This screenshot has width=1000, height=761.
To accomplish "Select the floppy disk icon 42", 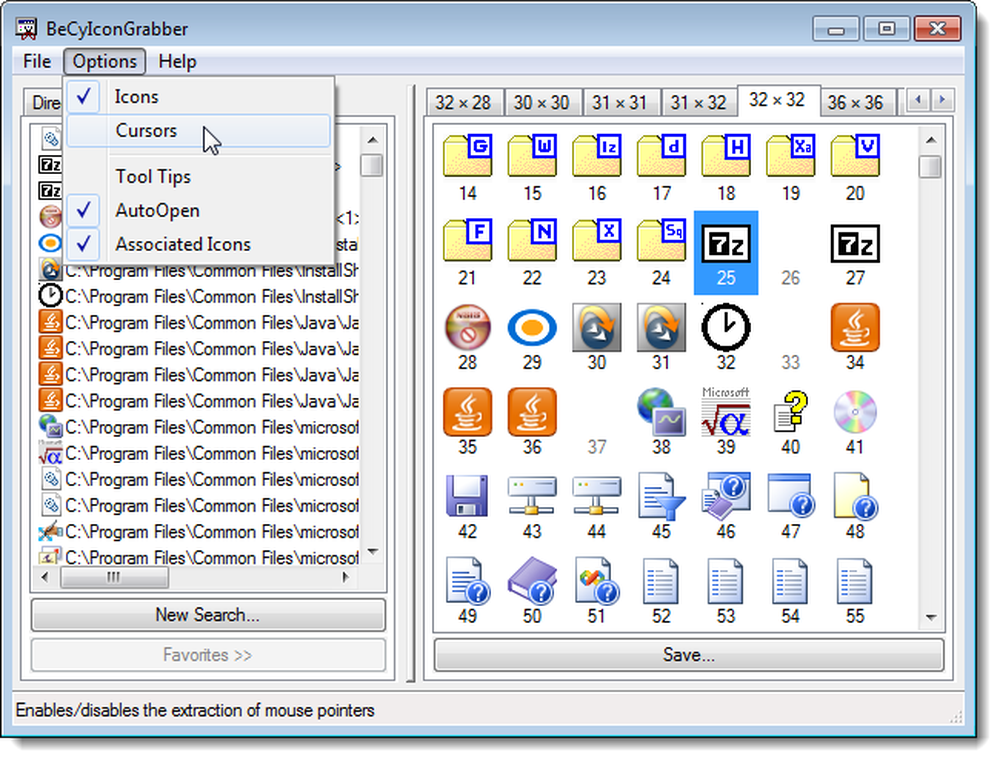I will pos(467,496).
